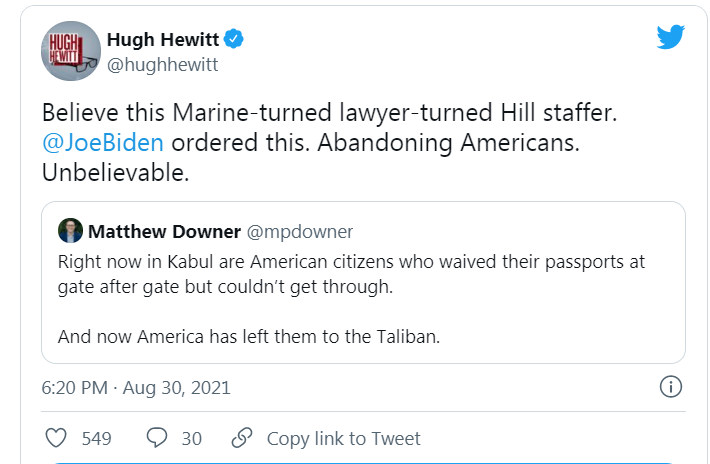Viewport: 710px width, 464px height.
Task: Click Matthew Downer's small avatar
Action: (x=69, y=230)
